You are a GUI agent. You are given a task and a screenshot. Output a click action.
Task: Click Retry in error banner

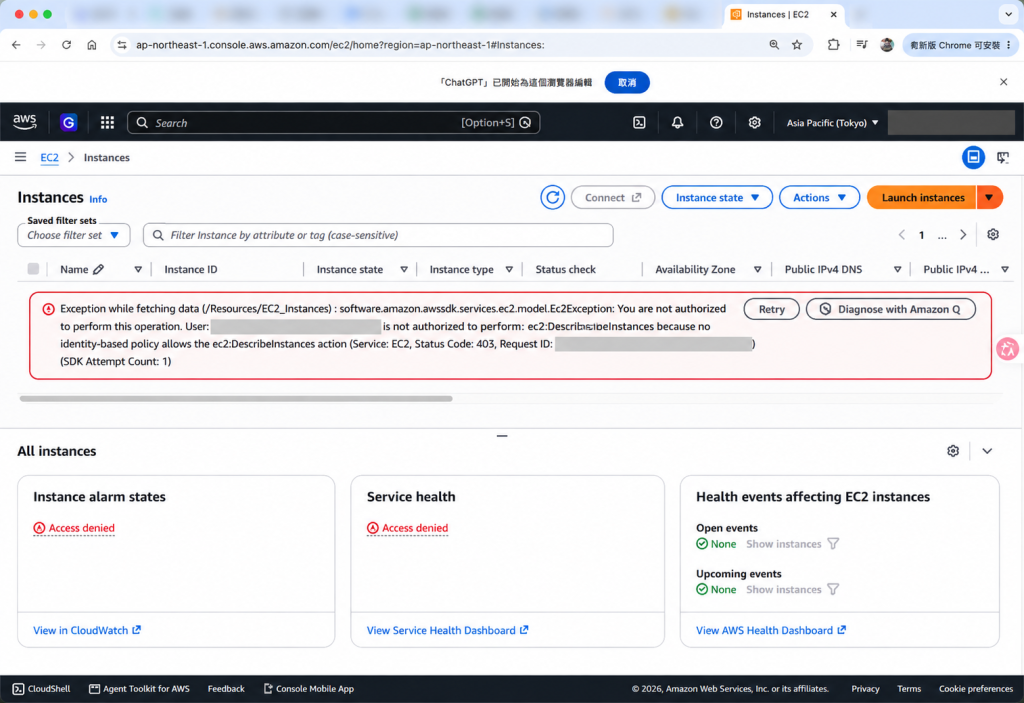tap(771, 309)
